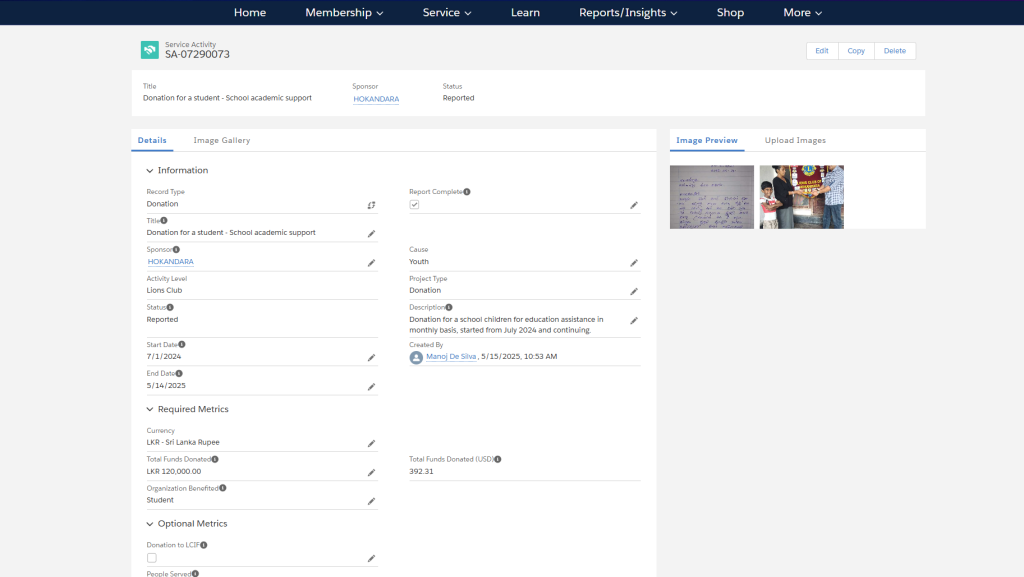Viewport: 1024px width, 577px height.
Task: Click Manoj De Silva avatar icon
Action: coord(416,358)
